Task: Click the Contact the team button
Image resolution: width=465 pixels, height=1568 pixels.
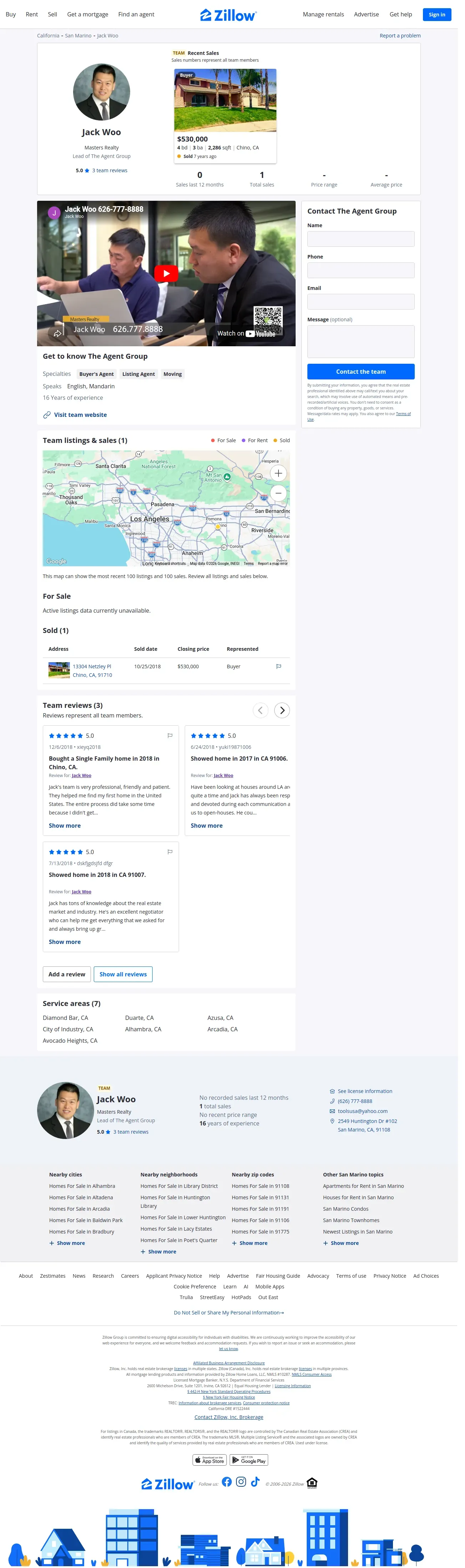Action: [360, 371]
